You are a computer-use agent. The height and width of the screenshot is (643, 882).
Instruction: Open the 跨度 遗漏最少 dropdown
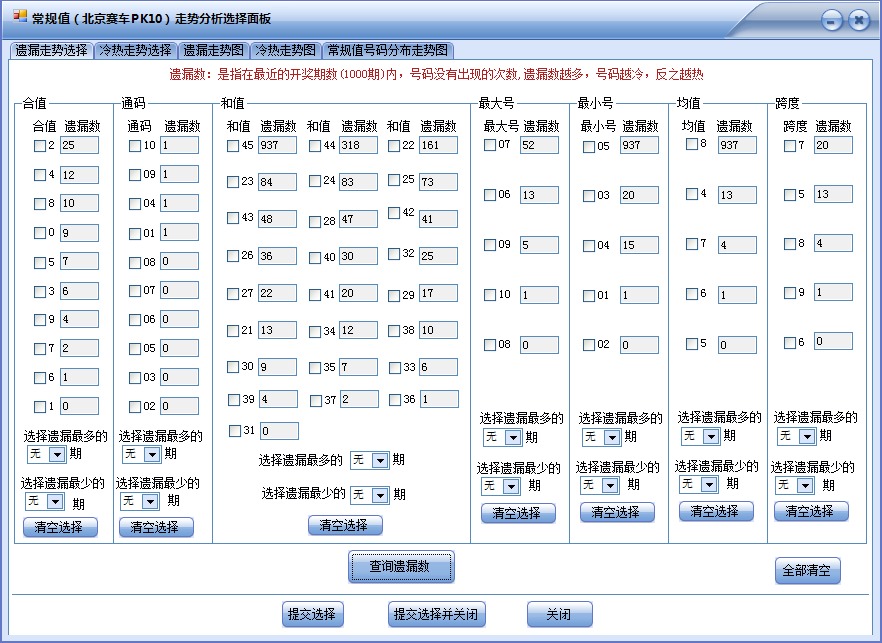pos(793,485)
